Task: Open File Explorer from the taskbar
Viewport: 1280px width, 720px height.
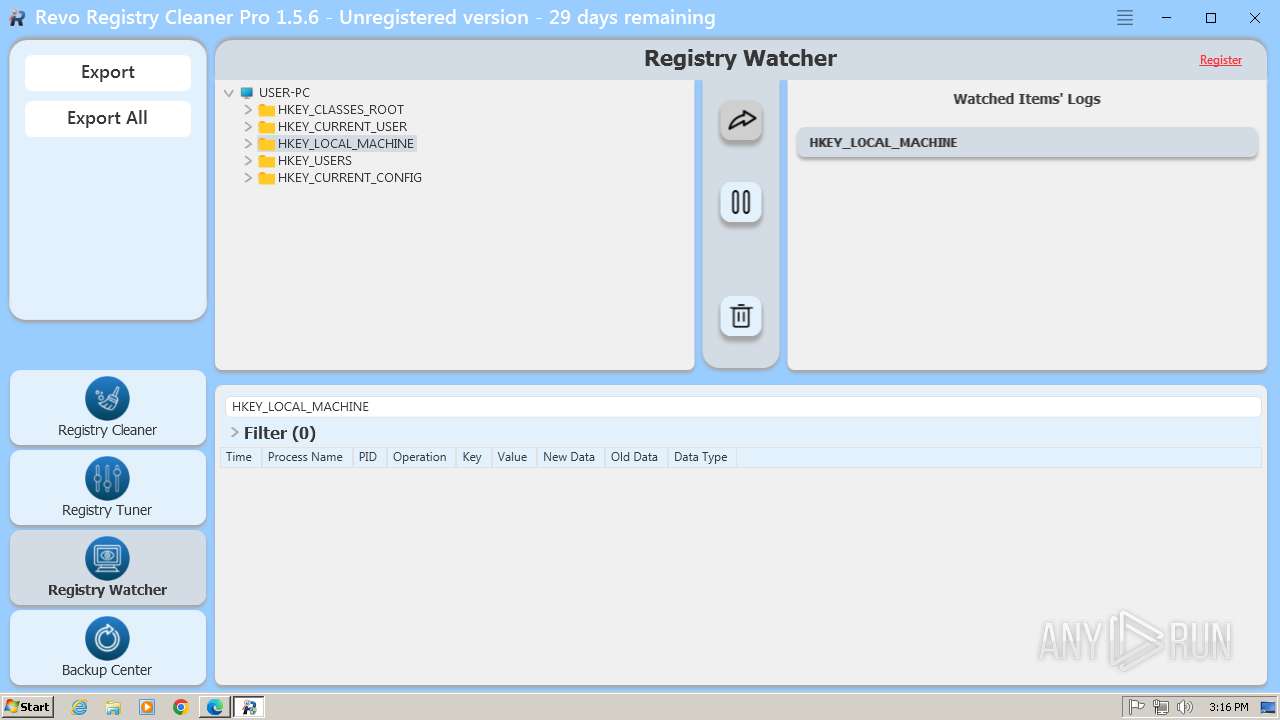Action: point(113,707)
